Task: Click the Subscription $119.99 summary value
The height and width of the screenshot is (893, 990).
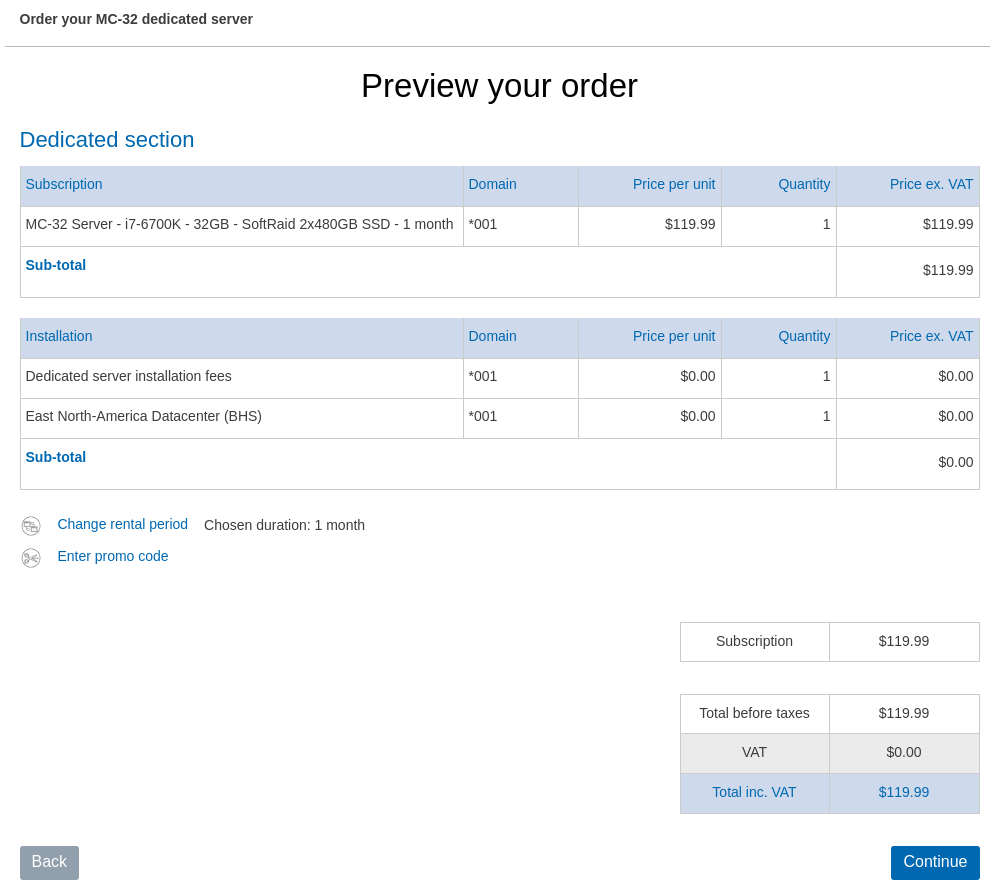Action: tap(904, 642)
